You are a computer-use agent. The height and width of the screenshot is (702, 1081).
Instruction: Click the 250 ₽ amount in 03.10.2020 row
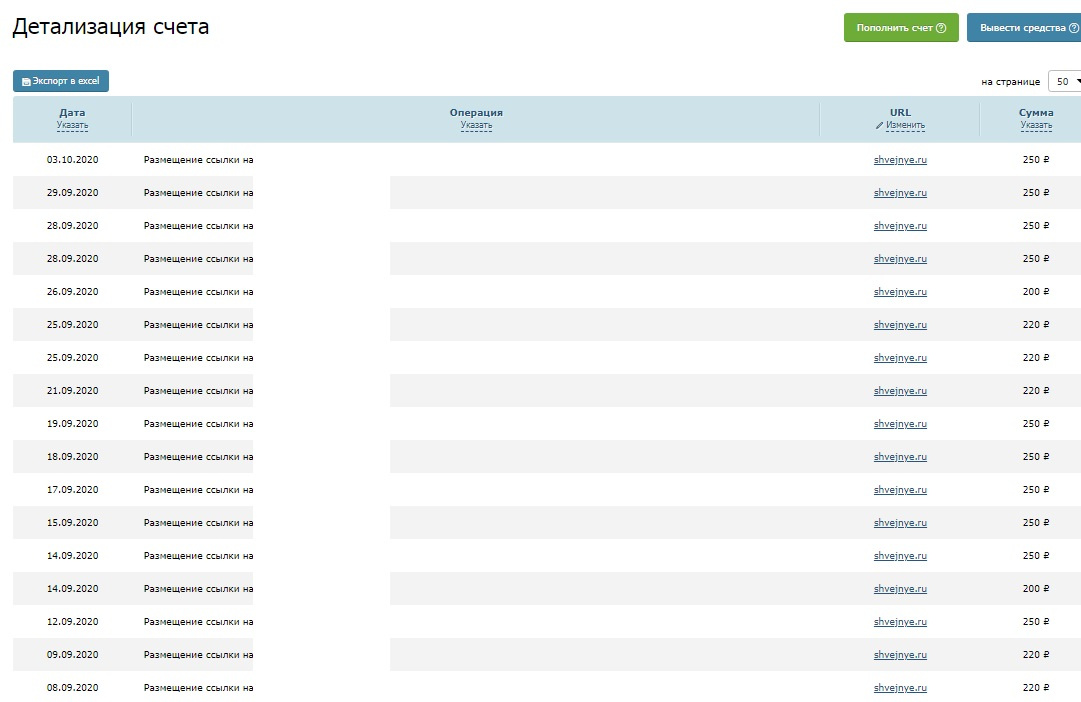point(1035,159)
